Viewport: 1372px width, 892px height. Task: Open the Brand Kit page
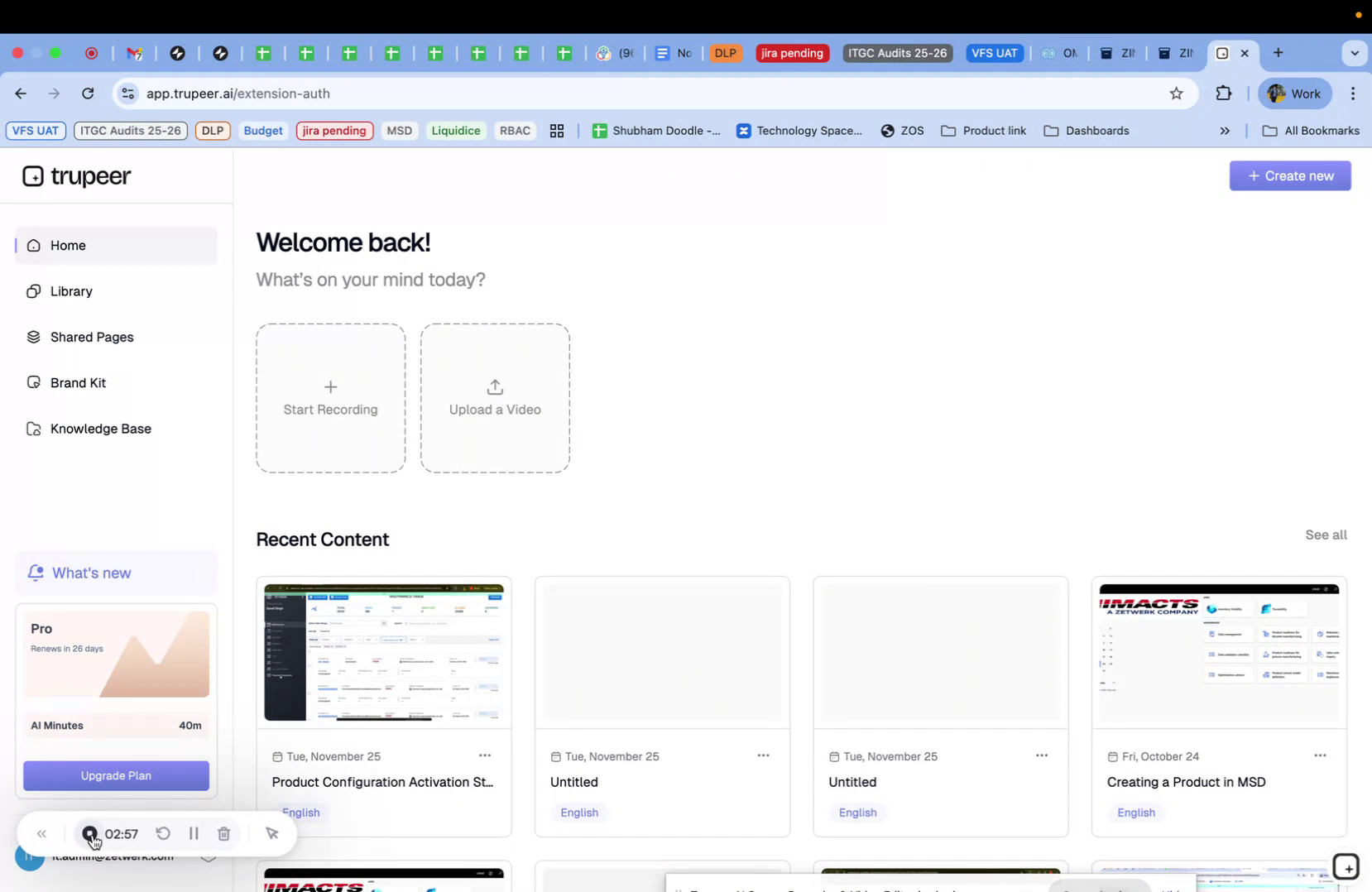tap(78, 382)
